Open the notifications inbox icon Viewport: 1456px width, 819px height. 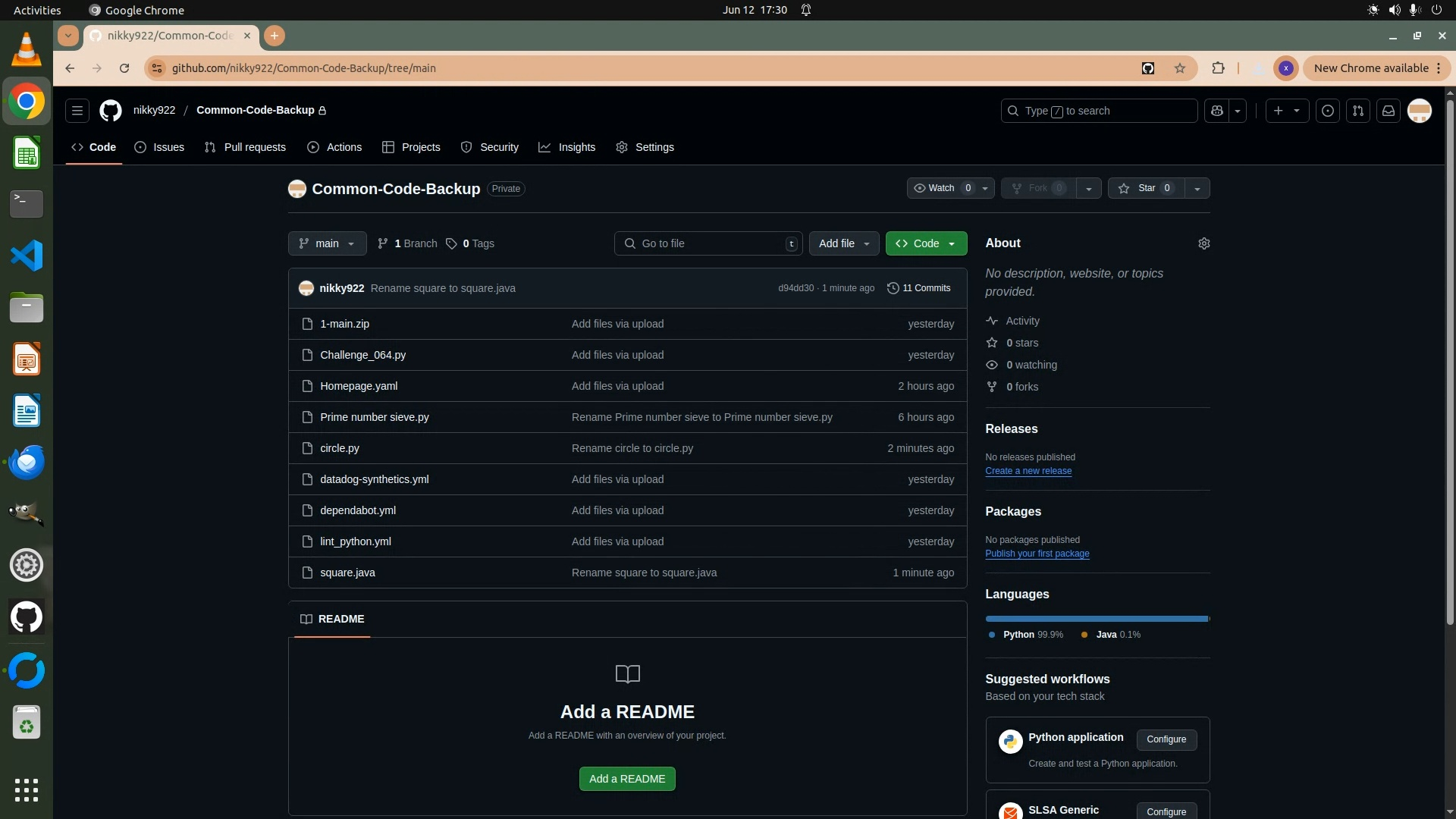[1389, 111]
